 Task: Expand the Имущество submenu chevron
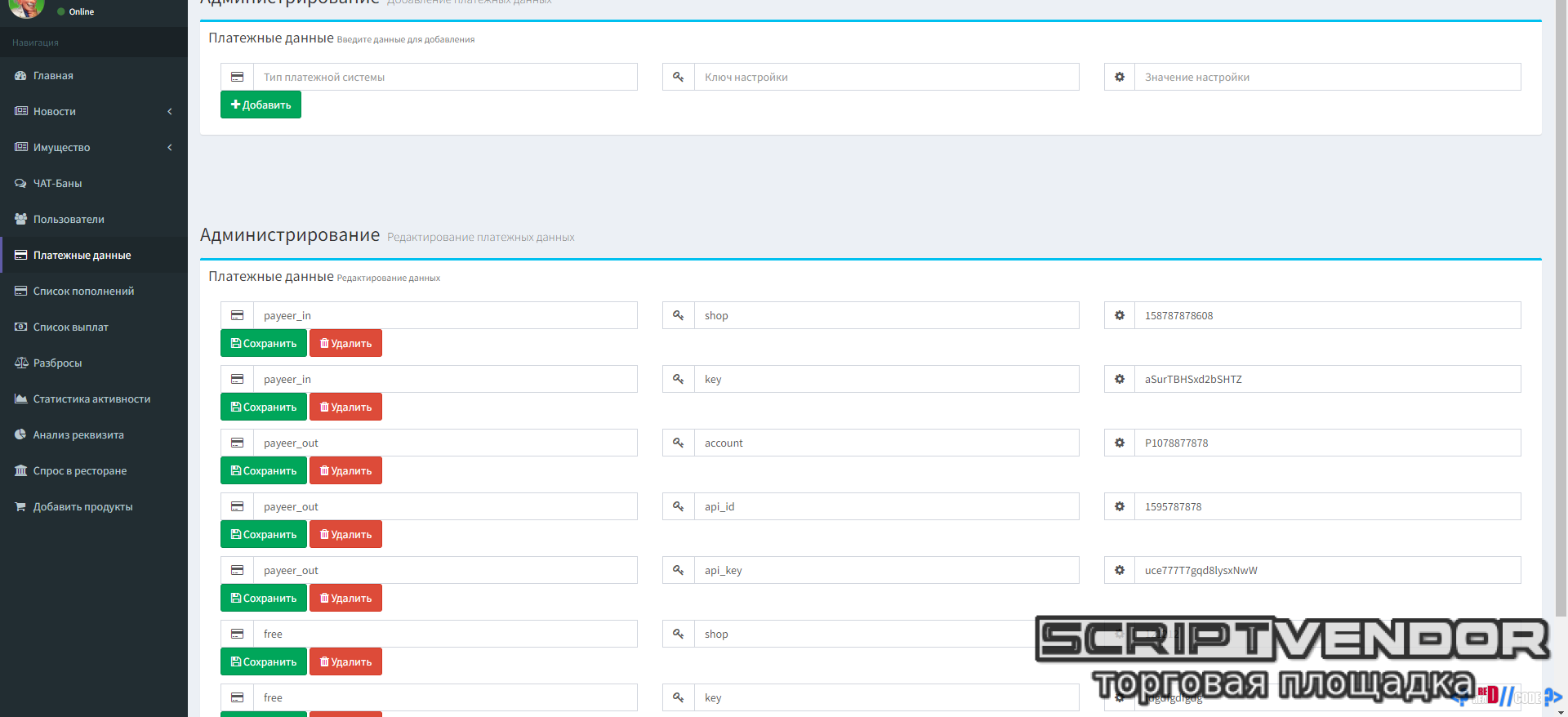[x=170, y=148]
